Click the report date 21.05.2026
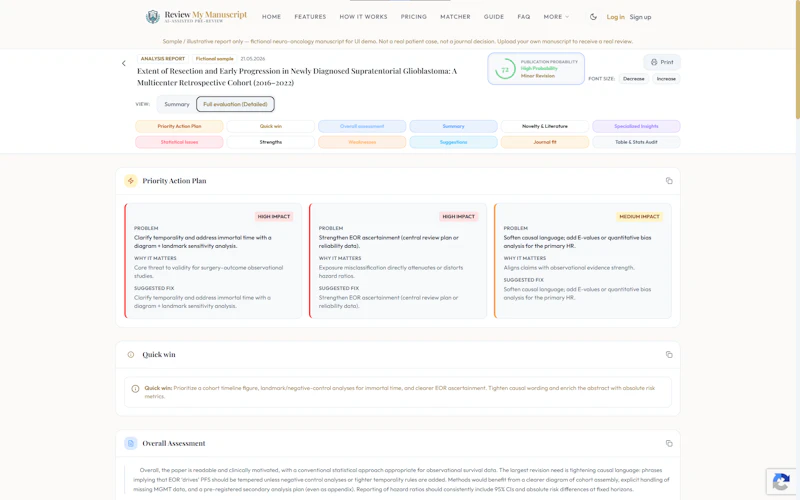This screenshot has width=800, height=500. click(253, 59)
